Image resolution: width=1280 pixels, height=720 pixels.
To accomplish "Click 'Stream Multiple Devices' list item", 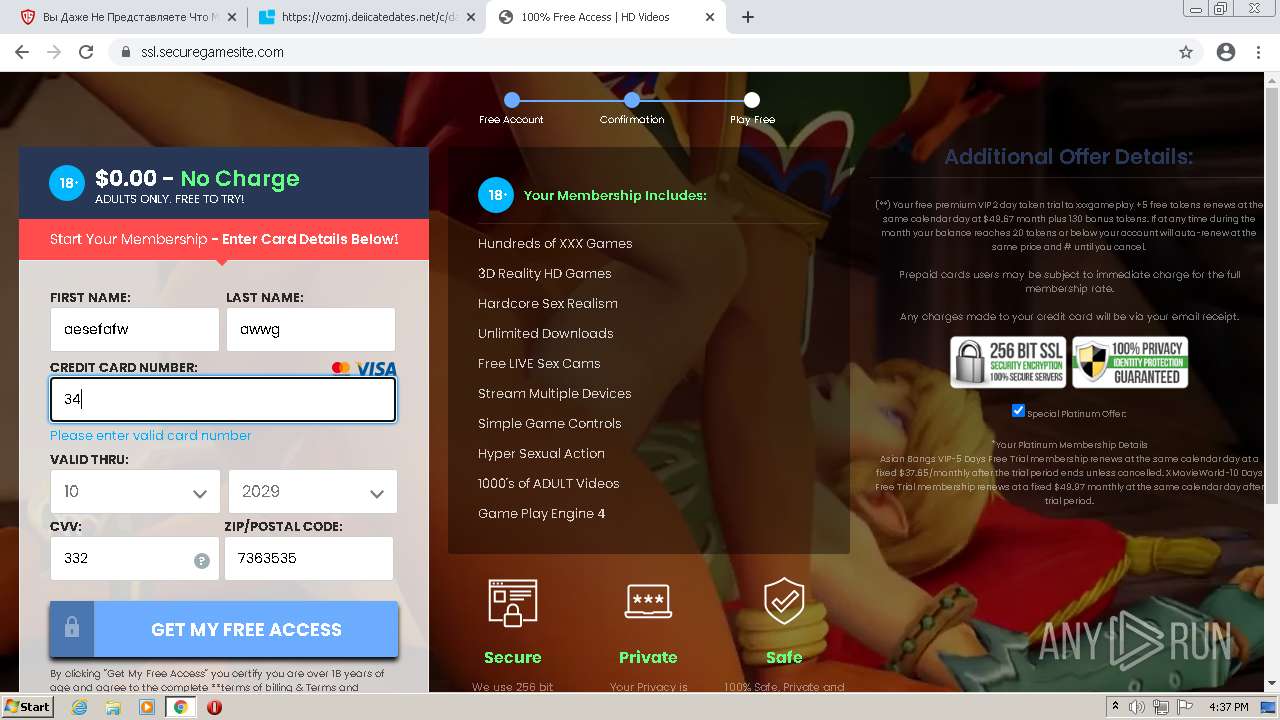I will click(555, 393).
